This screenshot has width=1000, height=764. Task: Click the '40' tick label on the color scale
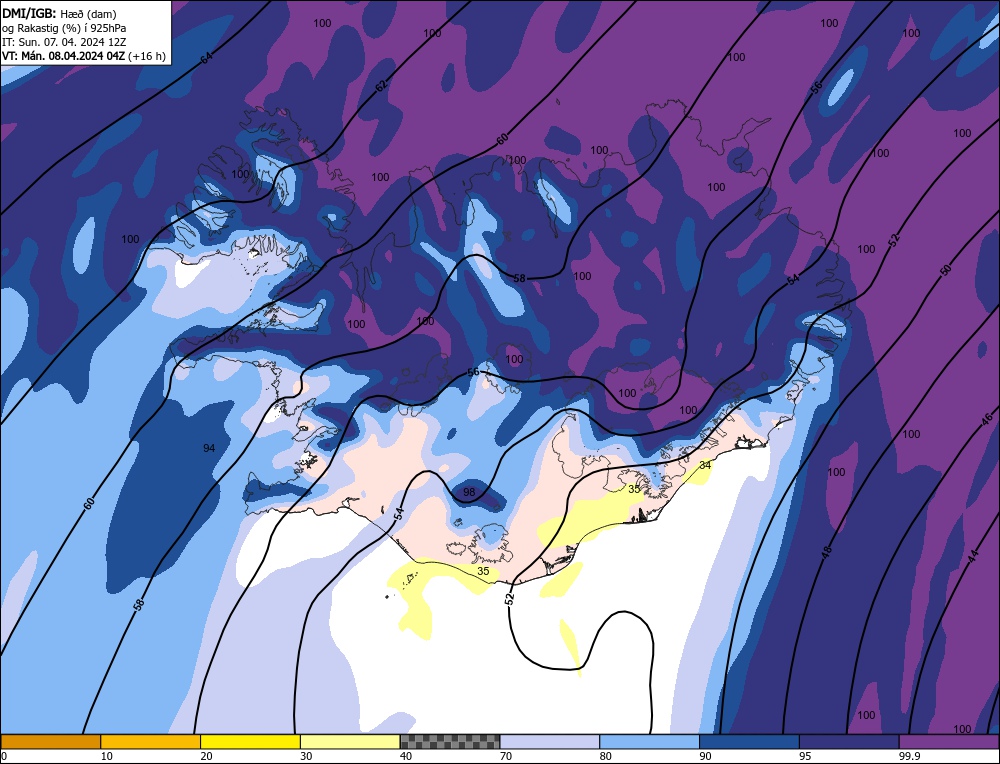pyautogui.click(x=406, y=756)
